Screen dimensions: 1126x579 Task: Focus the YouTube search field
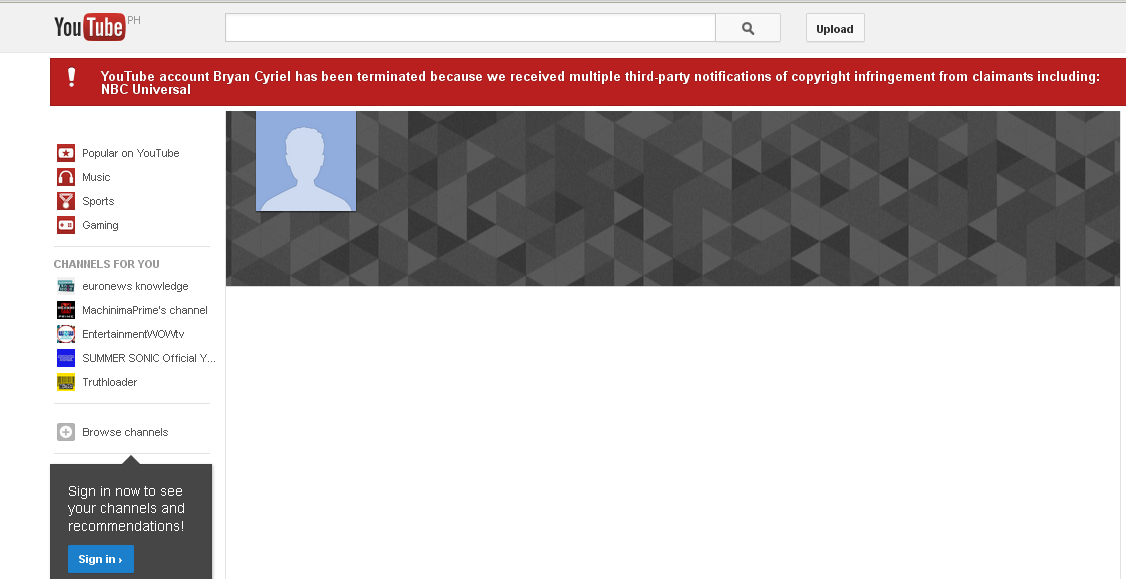coord(470,28)
